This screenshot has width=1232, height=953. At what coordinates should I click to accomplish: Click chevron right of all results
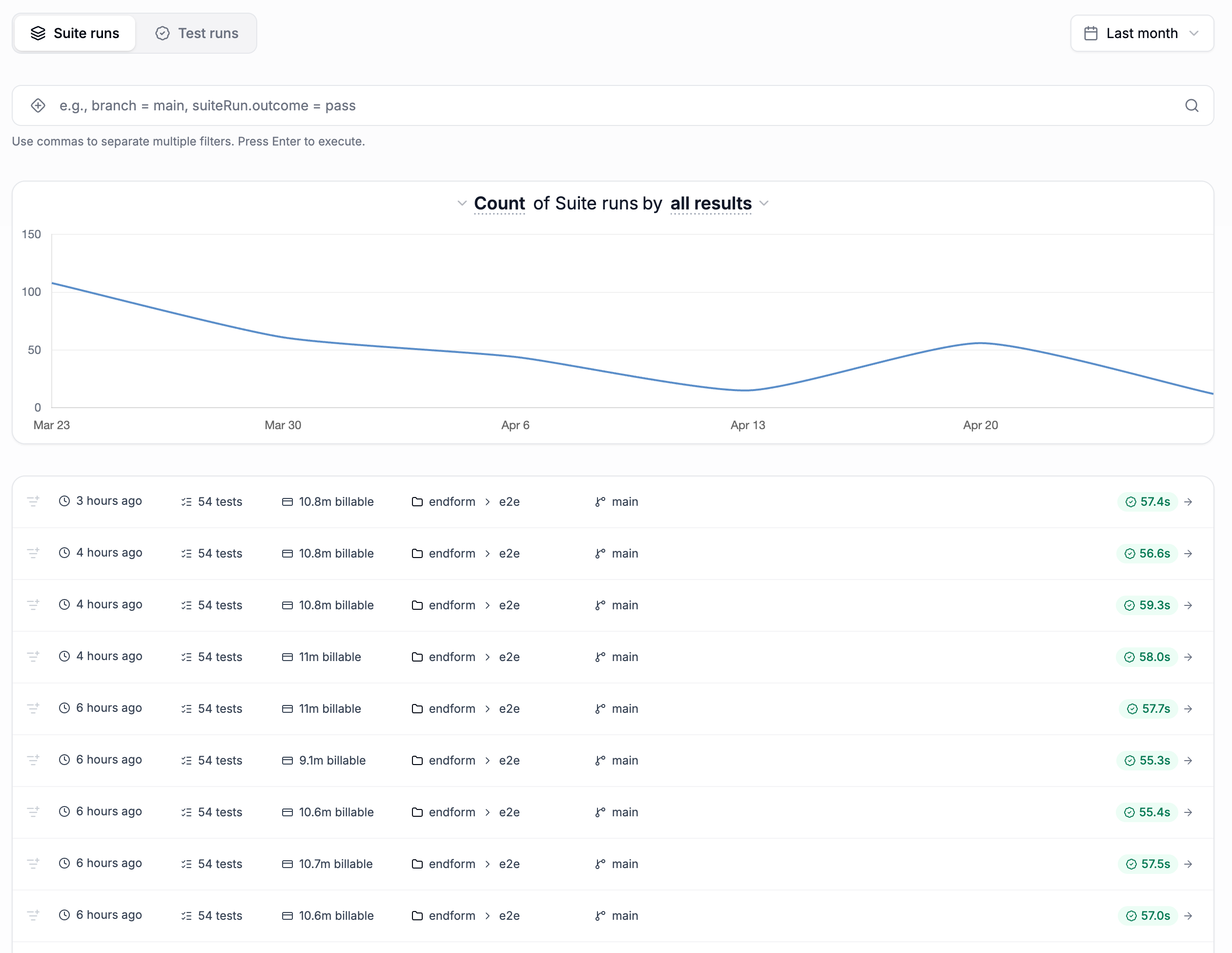(x=764, y=203)
